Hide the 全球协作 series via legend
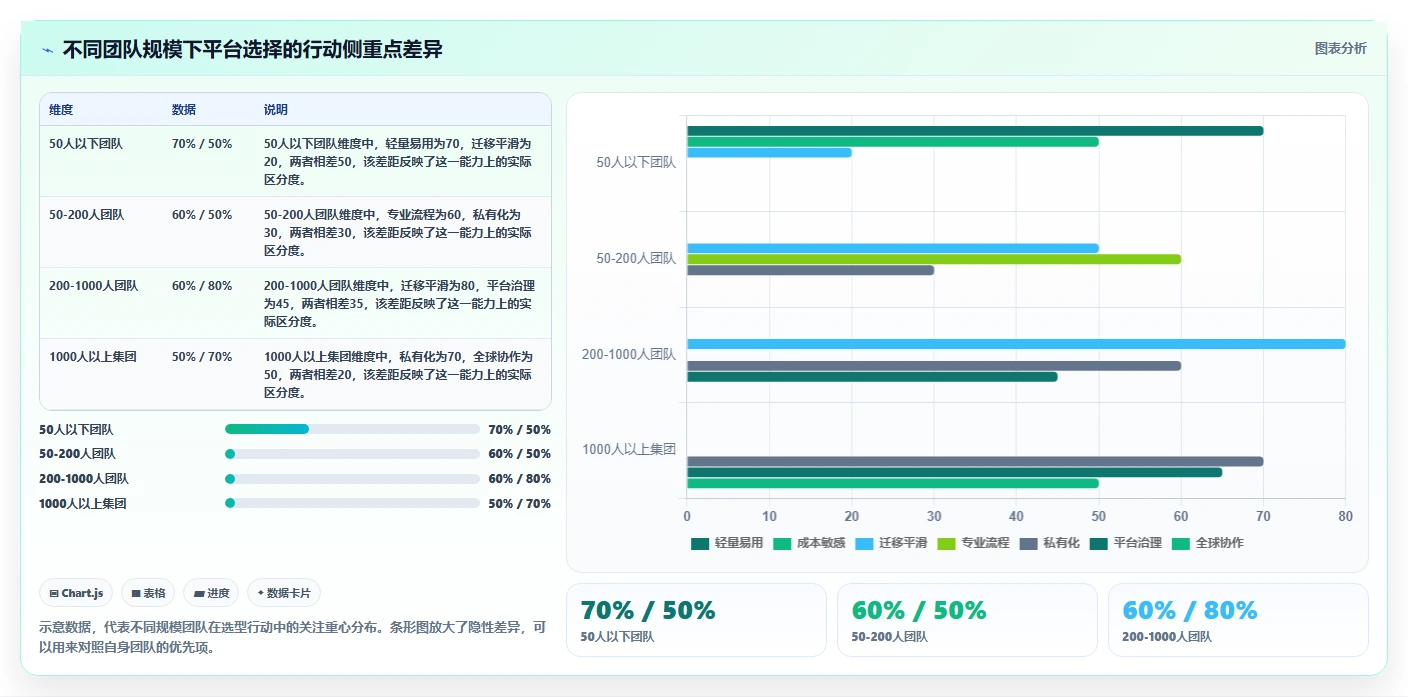The height and width of the screenshot is (697, 1408). pyautogui.click(x=1207, y=543)
